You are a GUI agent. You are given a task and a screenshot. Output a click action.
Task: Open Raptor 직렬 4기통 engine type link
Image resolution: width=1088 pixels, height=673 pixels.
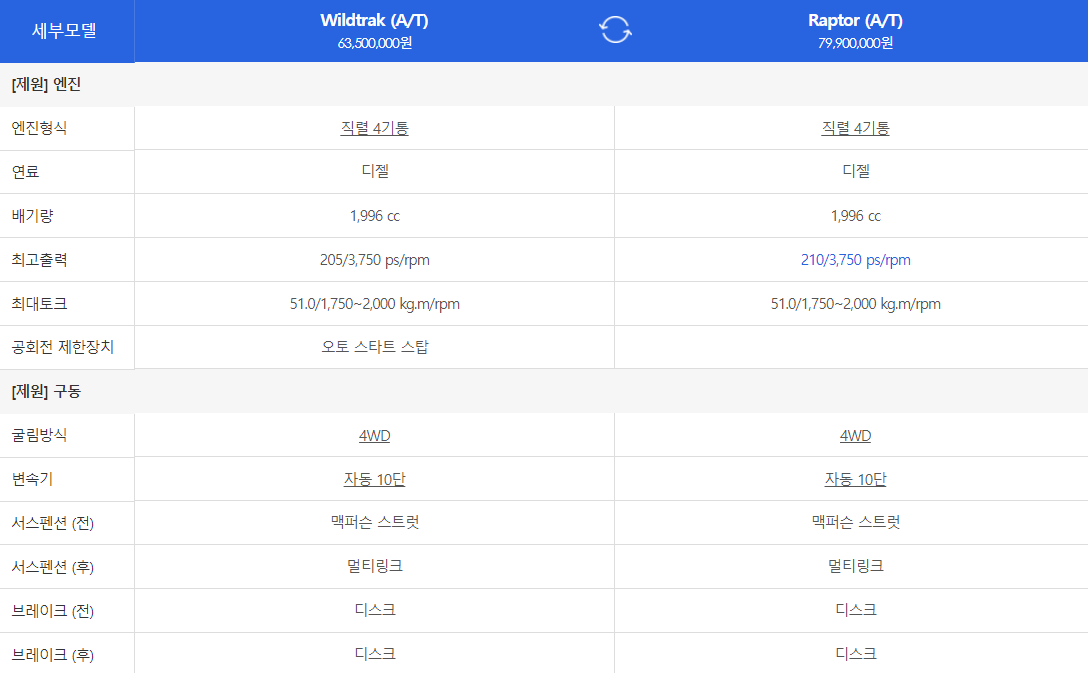[x=856, y=128]
